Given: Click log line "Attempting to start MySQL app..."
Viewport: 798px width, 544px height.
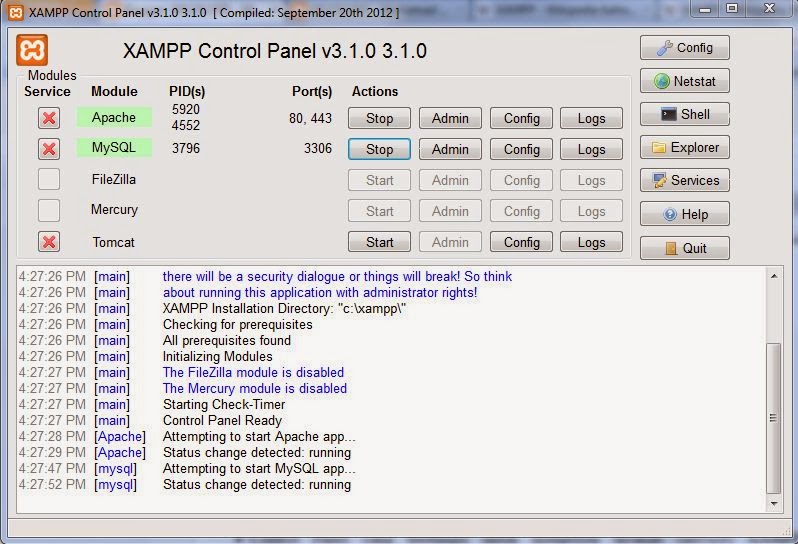Looking at the screenshot, I should click(x=259, y=469).
